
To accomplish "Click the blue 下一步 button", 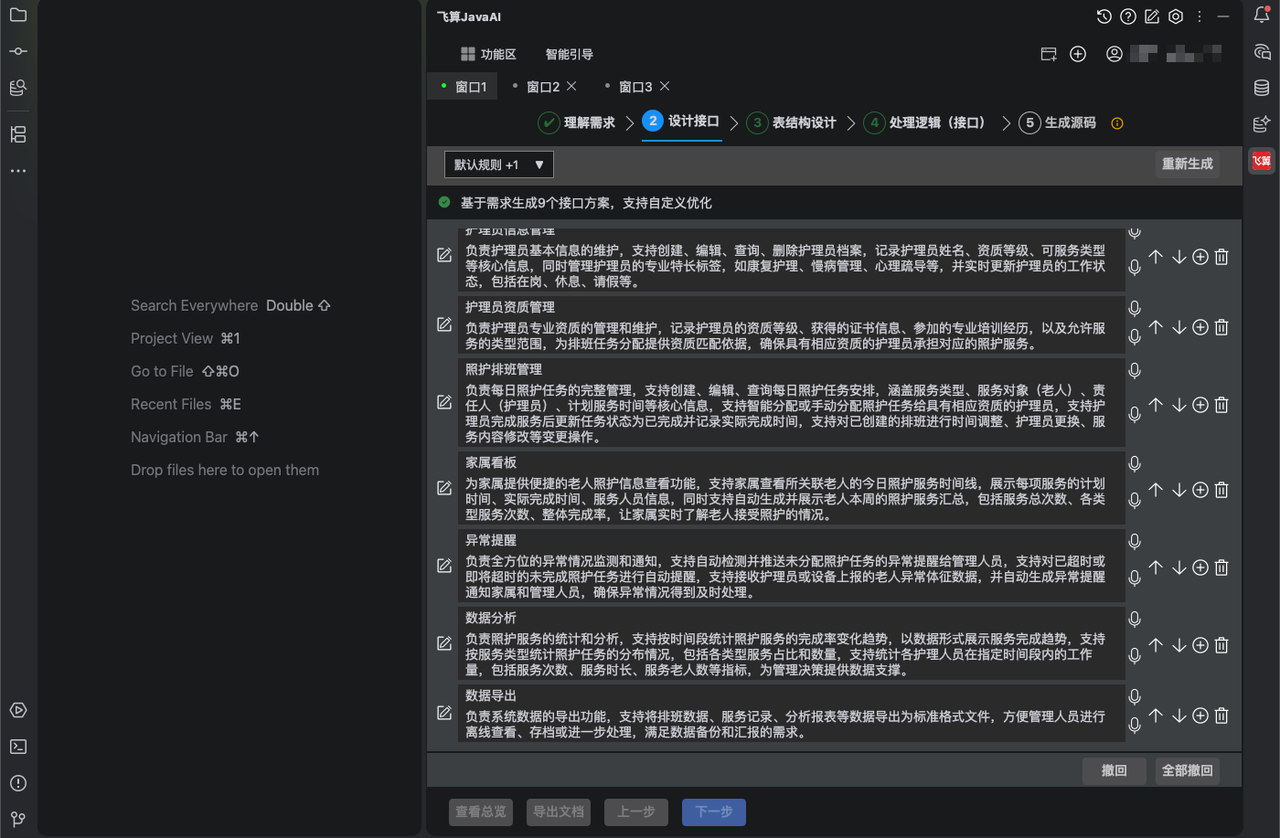I will point(714,812).
